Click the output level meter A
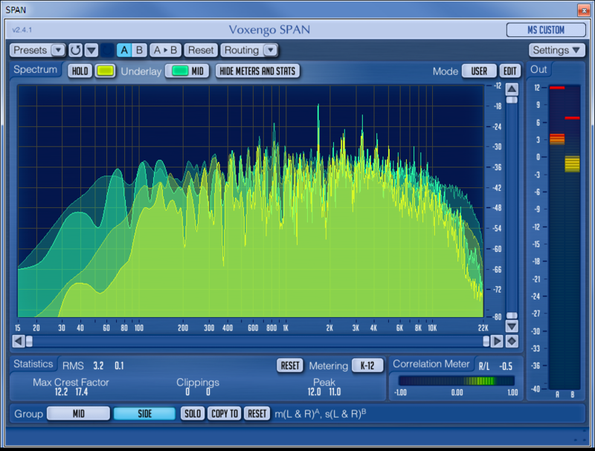Viewport: 595px width, 451px height. coord(557,237)
